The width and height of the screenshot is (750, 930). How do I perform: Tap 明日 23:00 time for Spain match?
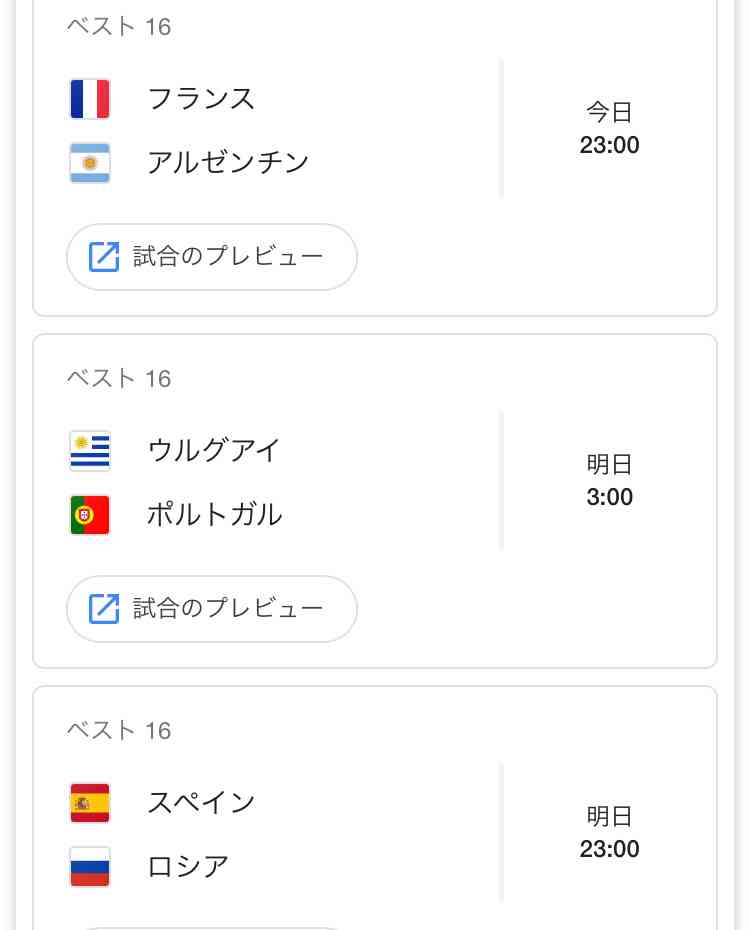(x=609, y=833)
